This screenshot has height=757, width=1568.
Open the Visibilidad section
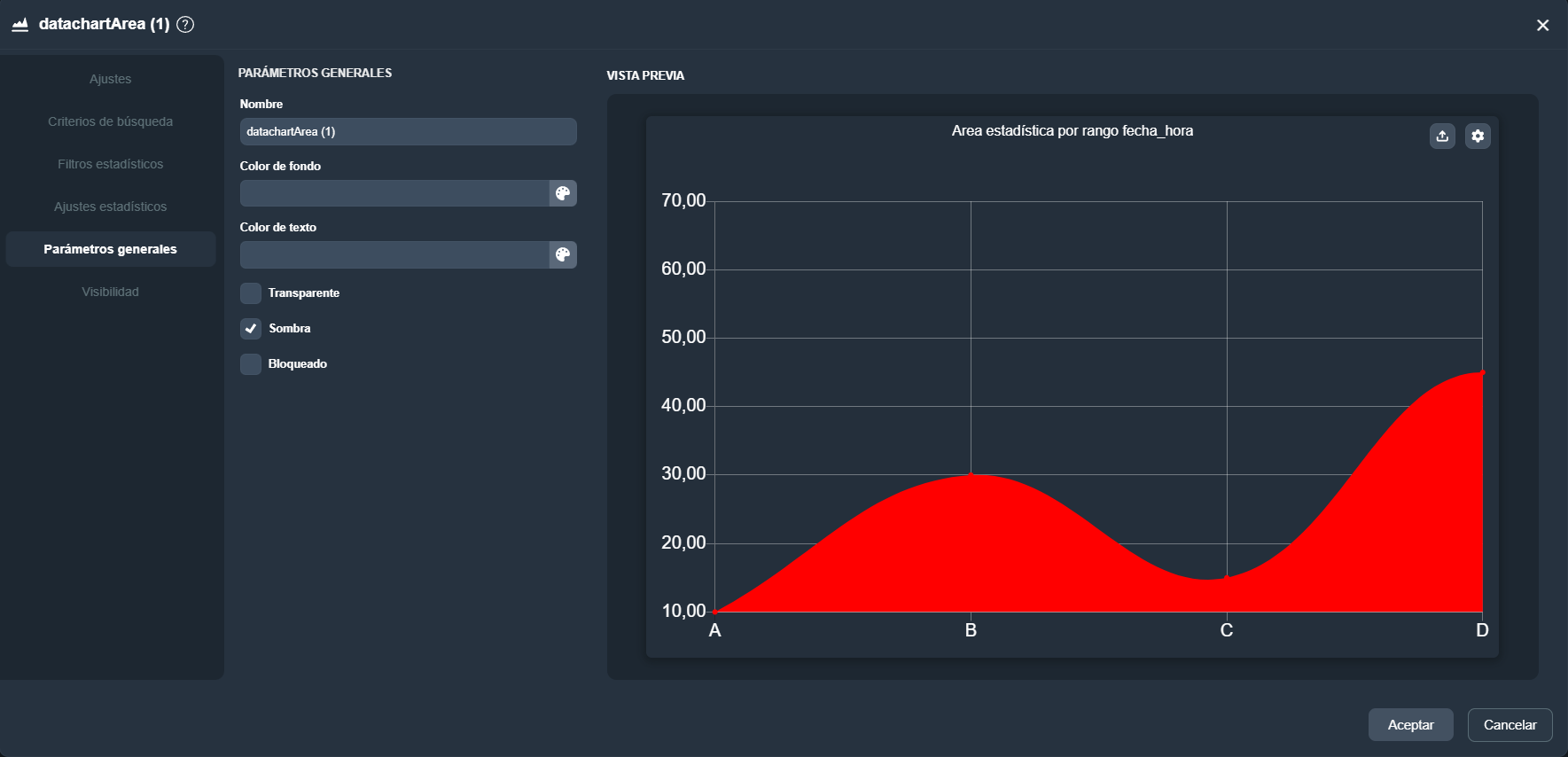click(110, 292)
